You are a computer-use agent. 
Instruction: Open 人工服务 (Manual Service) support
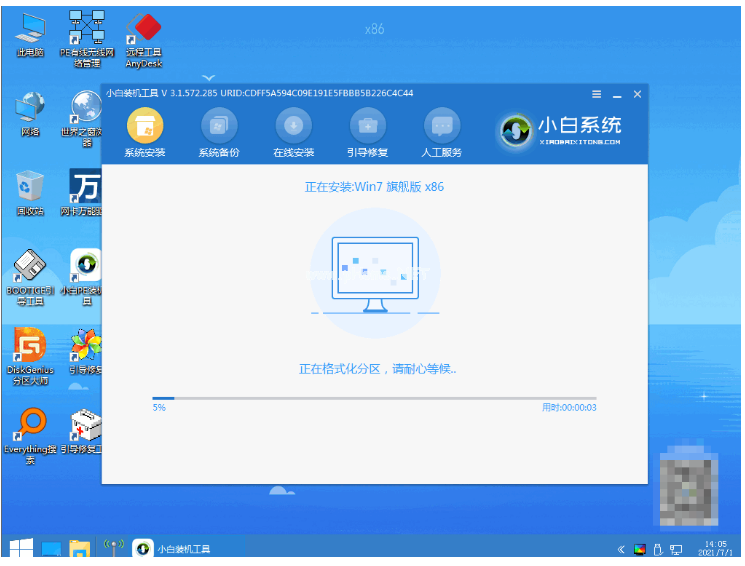click(441, 127)
